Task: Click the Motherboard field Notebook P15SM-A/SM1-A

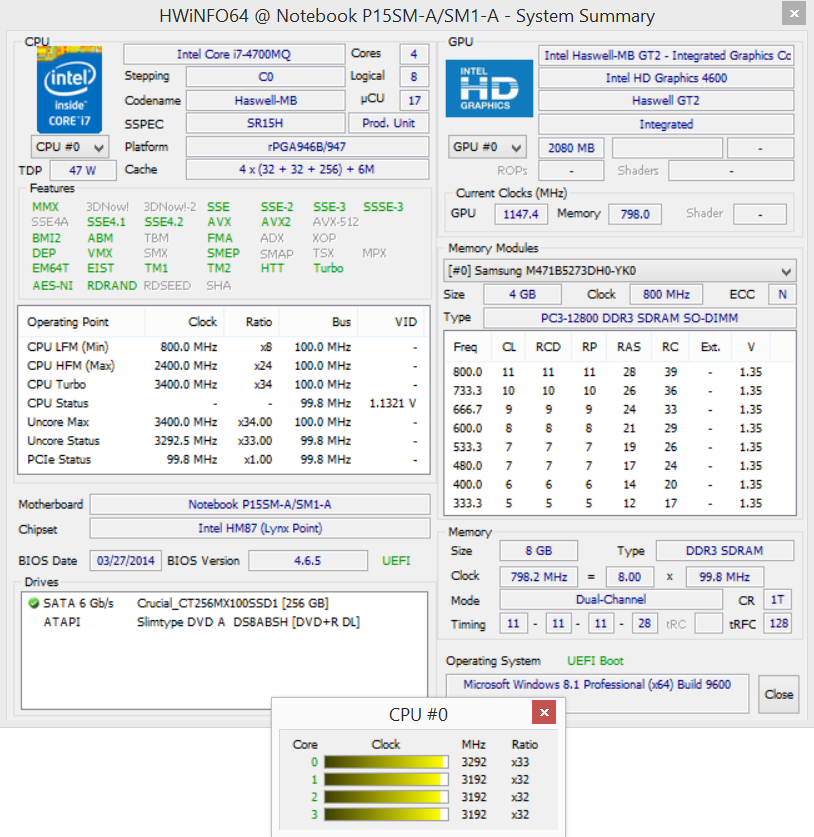Action: [x=260, y=504]
